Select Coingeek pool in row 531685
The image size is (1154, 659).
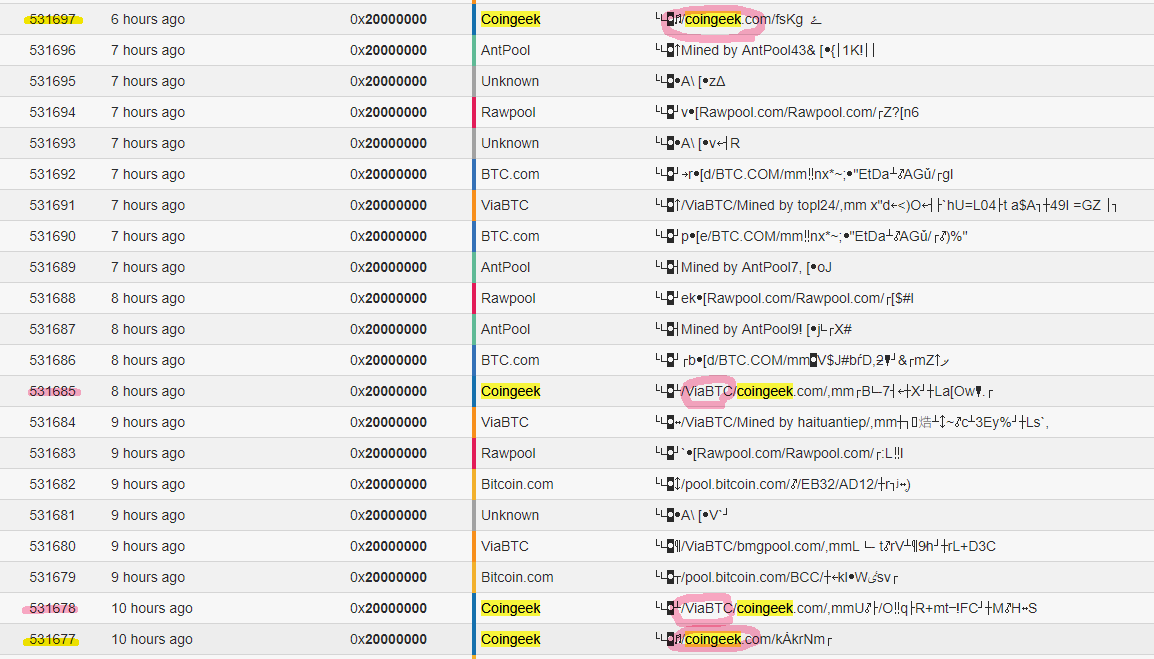click(511, 391)
